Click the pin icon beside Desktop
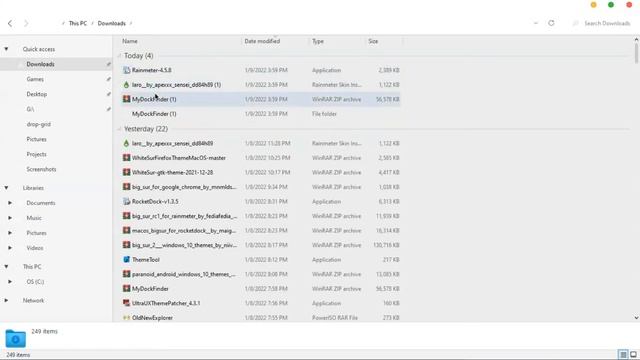640x360 pixels. (109, 94)
